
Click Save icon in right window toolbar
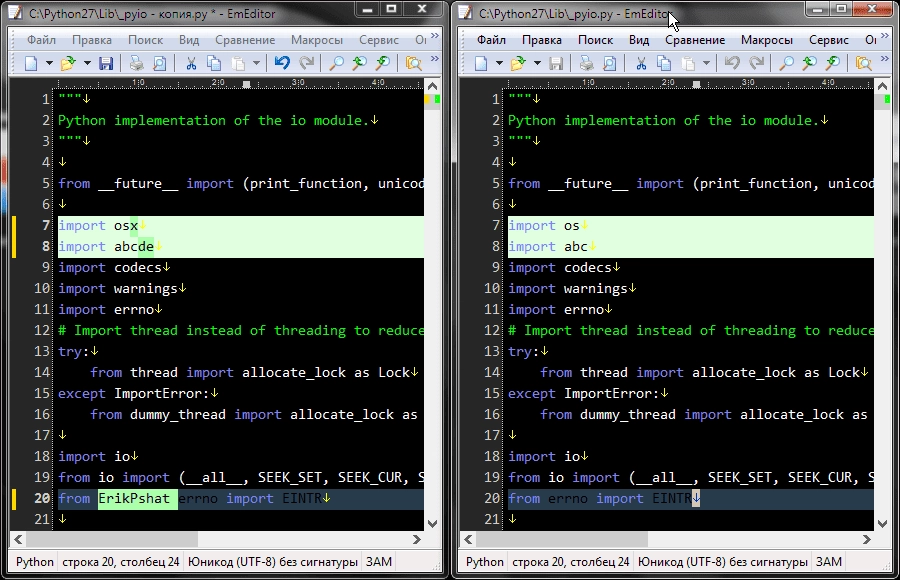(556, 63)
